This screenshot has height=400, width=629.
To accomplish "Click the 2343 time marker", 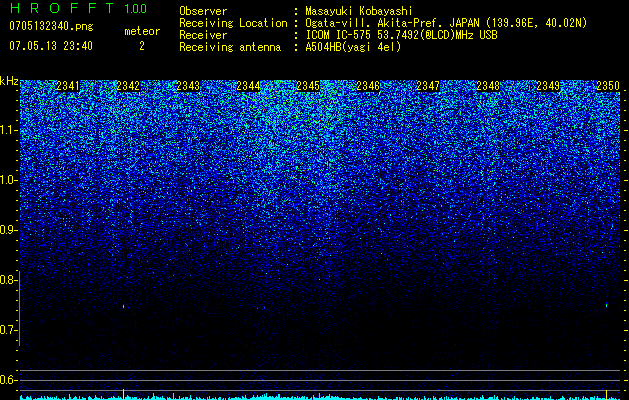I will click(x=188, y=86).
